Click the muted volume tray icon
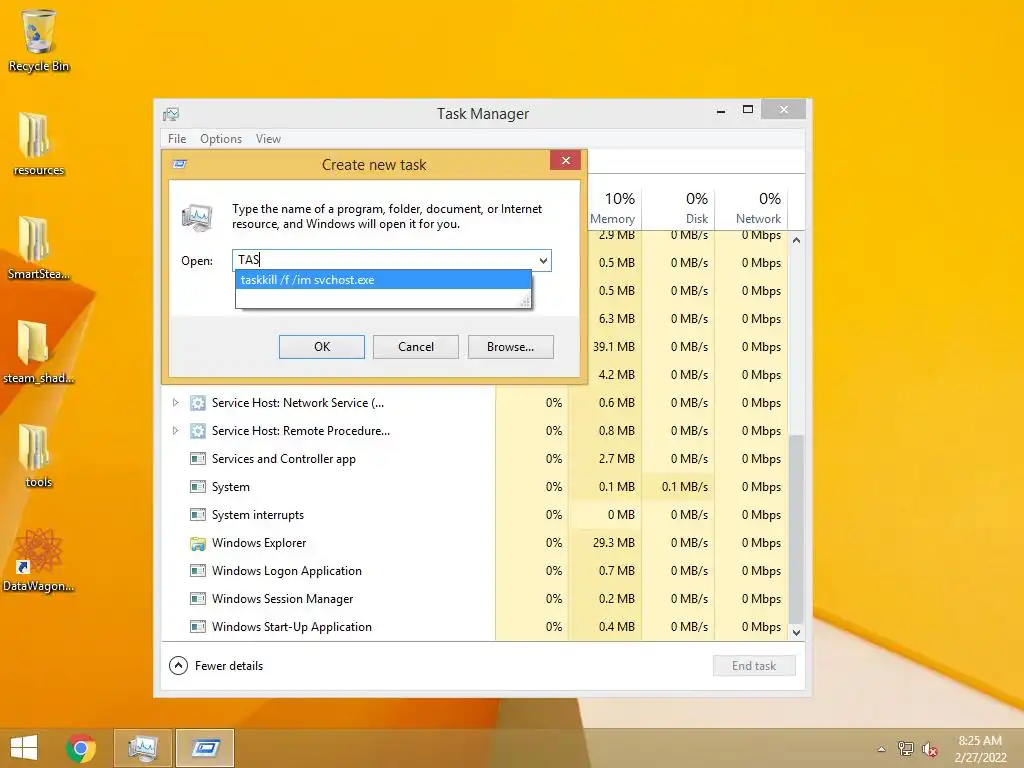 tap(929, 749)
